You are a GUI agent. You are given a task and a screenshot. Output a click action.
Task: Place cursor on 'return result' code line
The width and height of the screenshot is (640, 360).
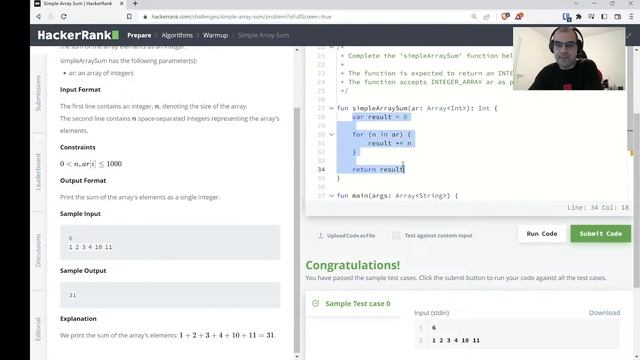[378, 169]
